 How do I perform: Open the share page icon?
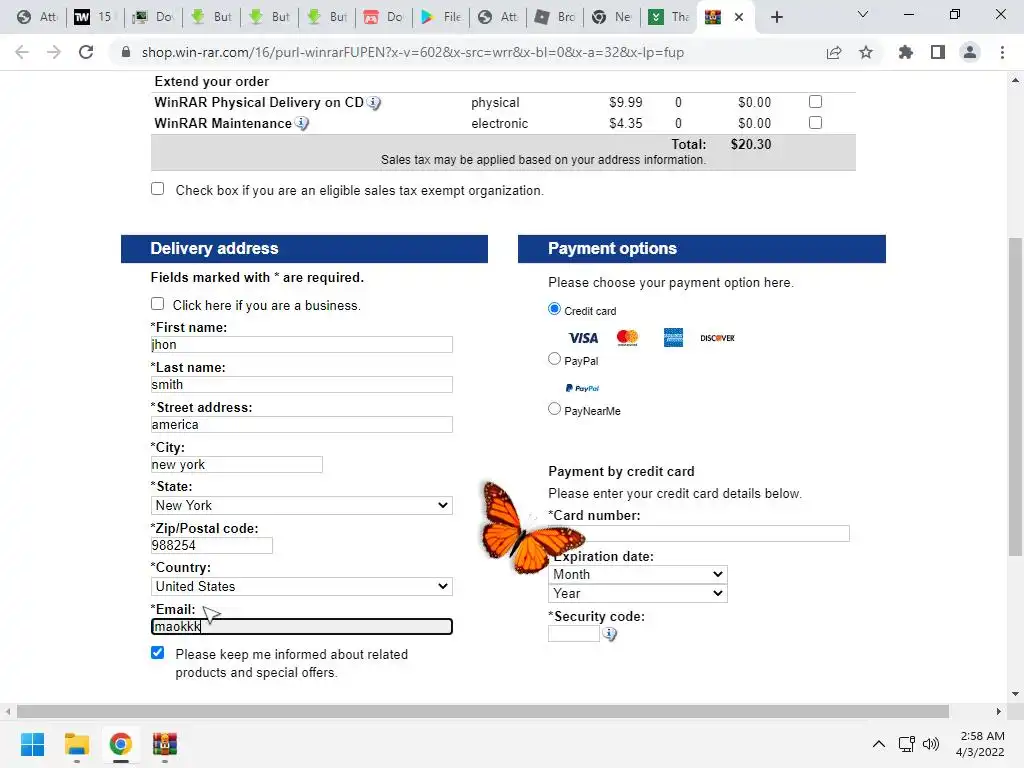pos(834,52)
